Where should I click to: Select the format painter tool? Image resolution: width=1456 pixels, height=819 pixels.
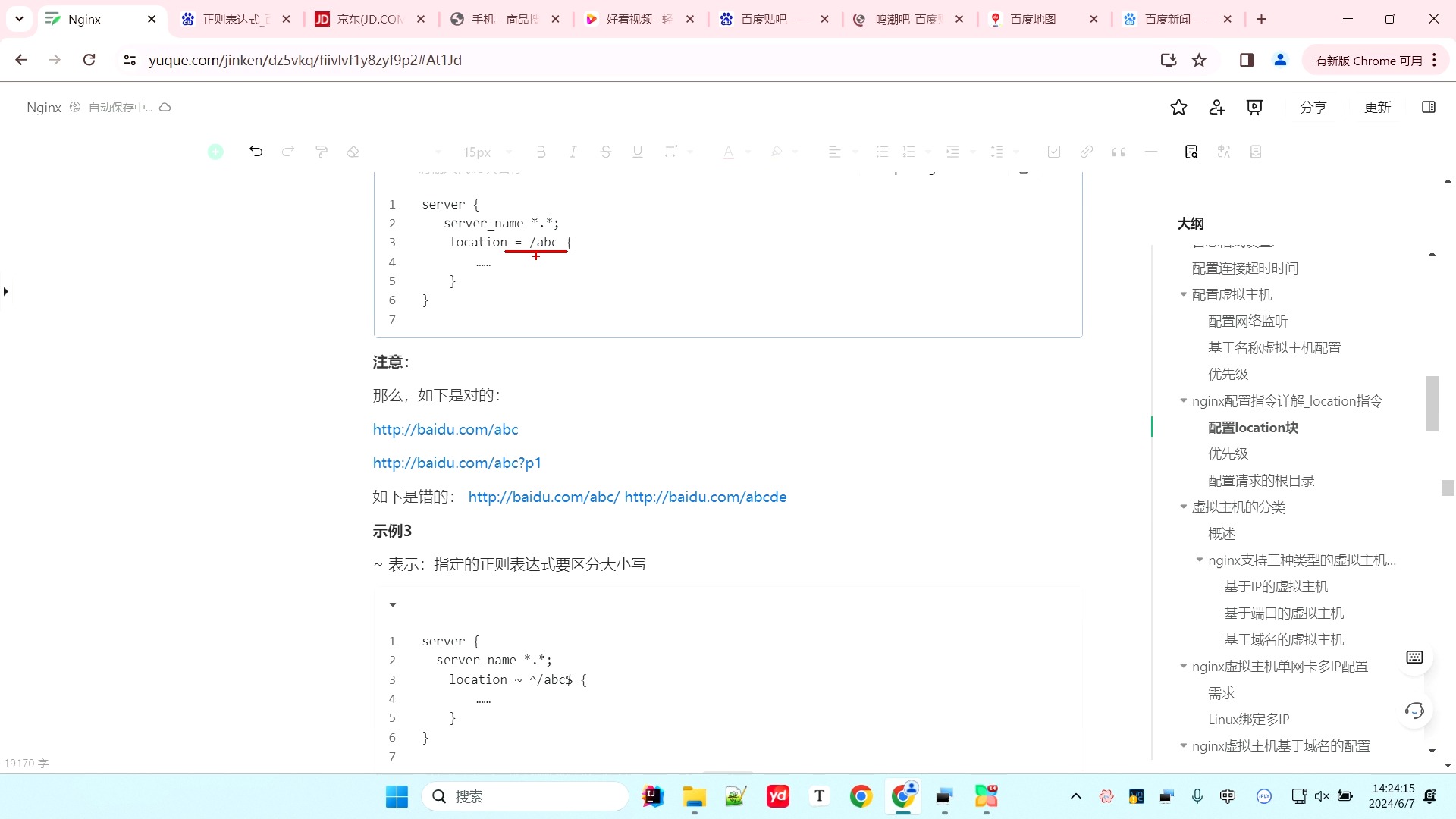point(321,152)
